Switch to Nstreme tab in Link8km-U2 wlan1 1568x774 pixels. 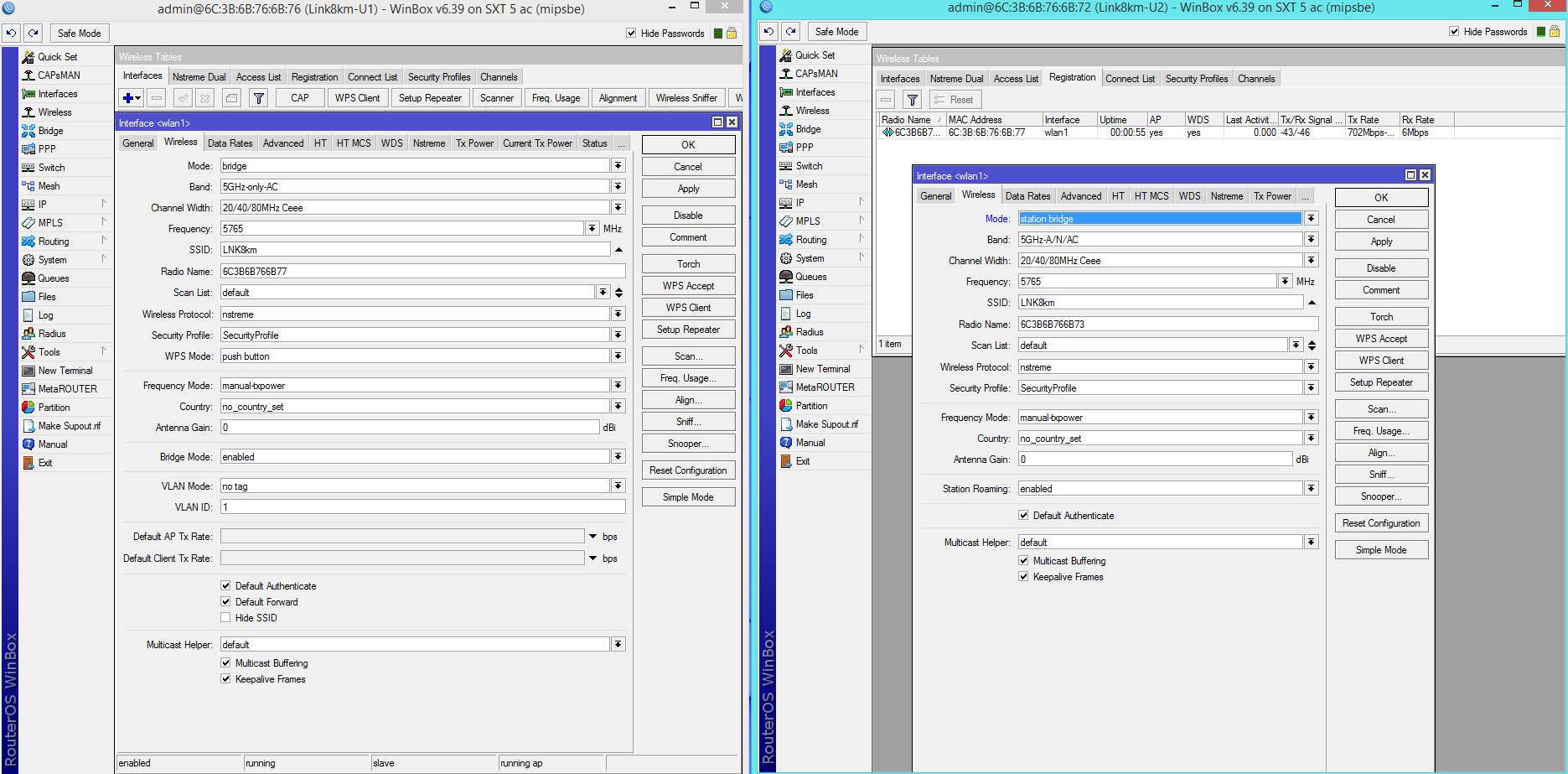click(x=1227, y=196)
